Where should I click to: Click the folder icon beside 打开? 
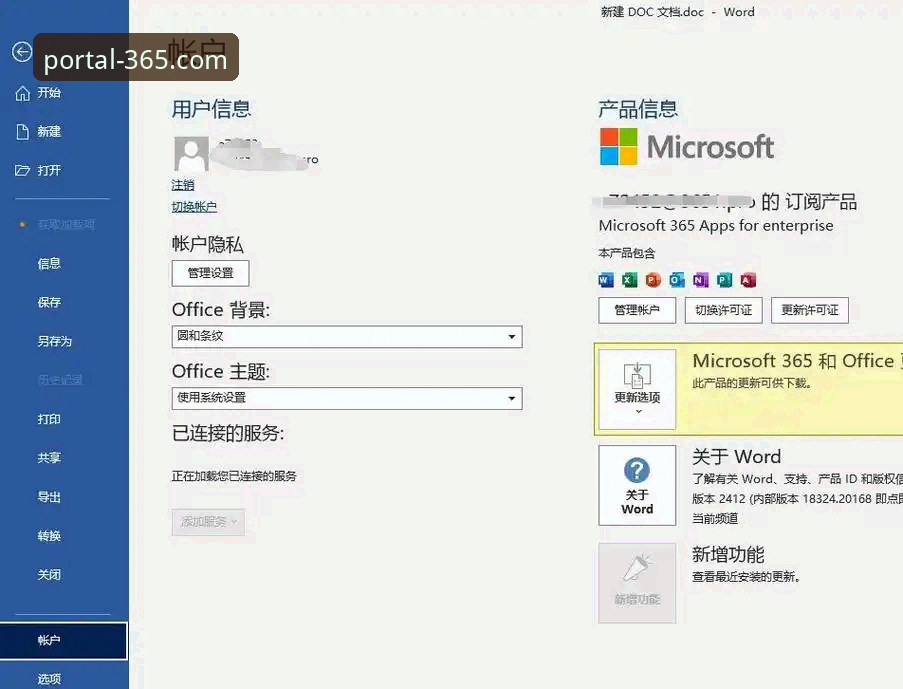tap(22, 171)
